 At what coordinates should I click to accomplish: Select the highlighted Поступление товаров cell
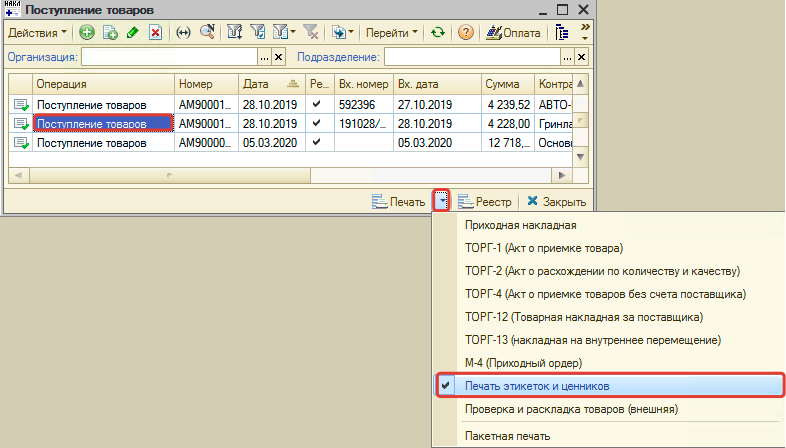(x=103, y=123)
